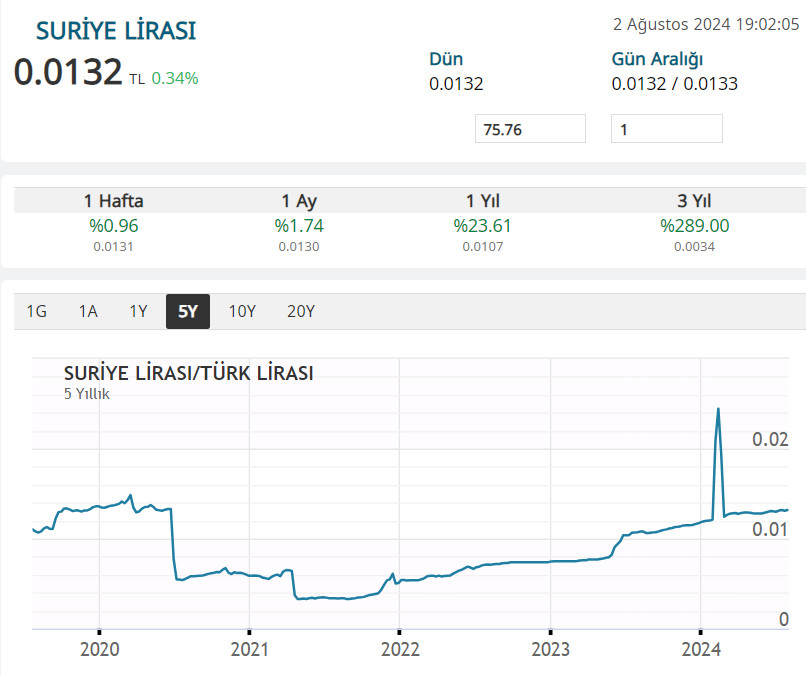
Task: Click the 2021 x-axis label
Action: coord(249,649)
